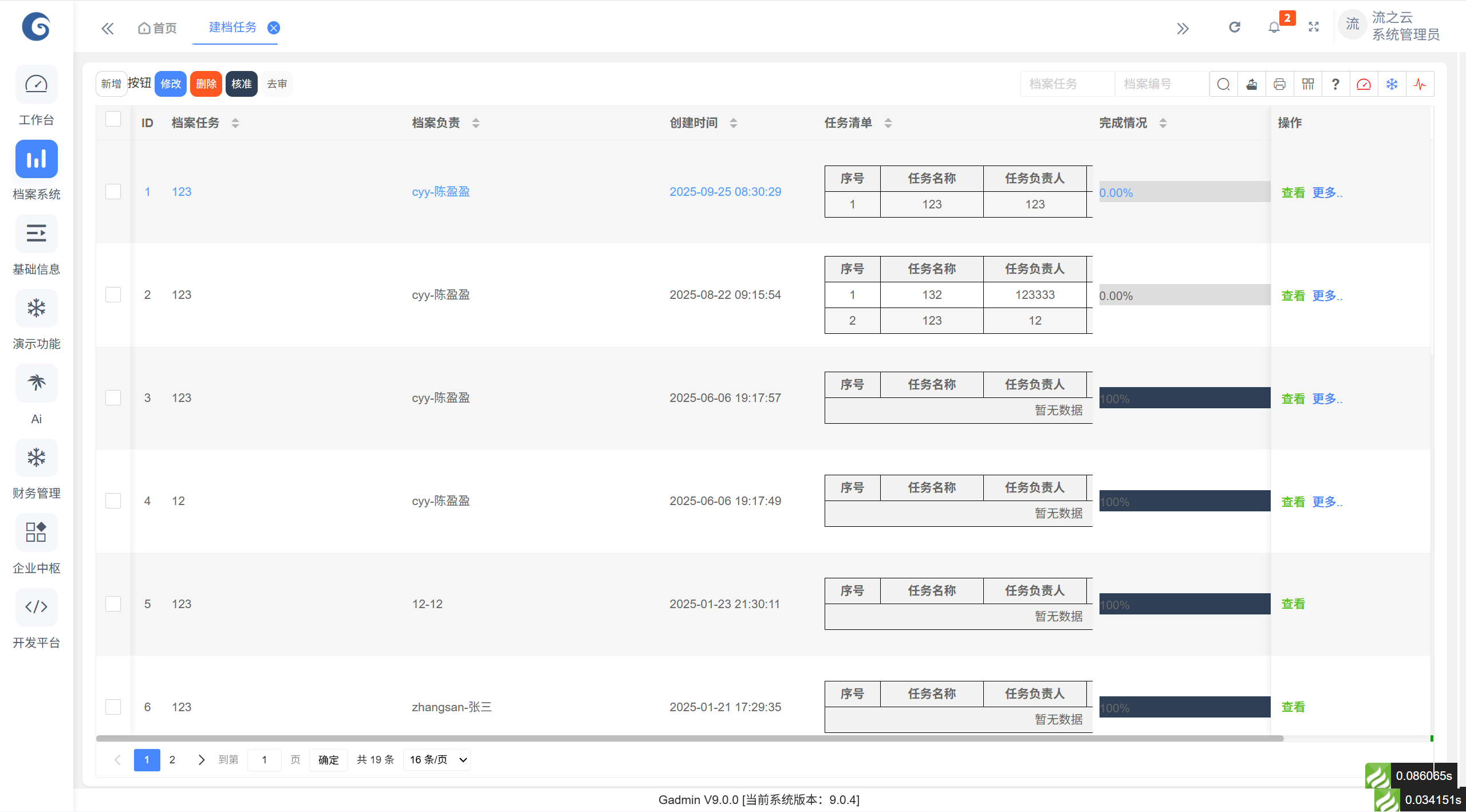Open the column grid filter icon
The height and width of the screenshot is (812, 1466).
click(1308, 84)
